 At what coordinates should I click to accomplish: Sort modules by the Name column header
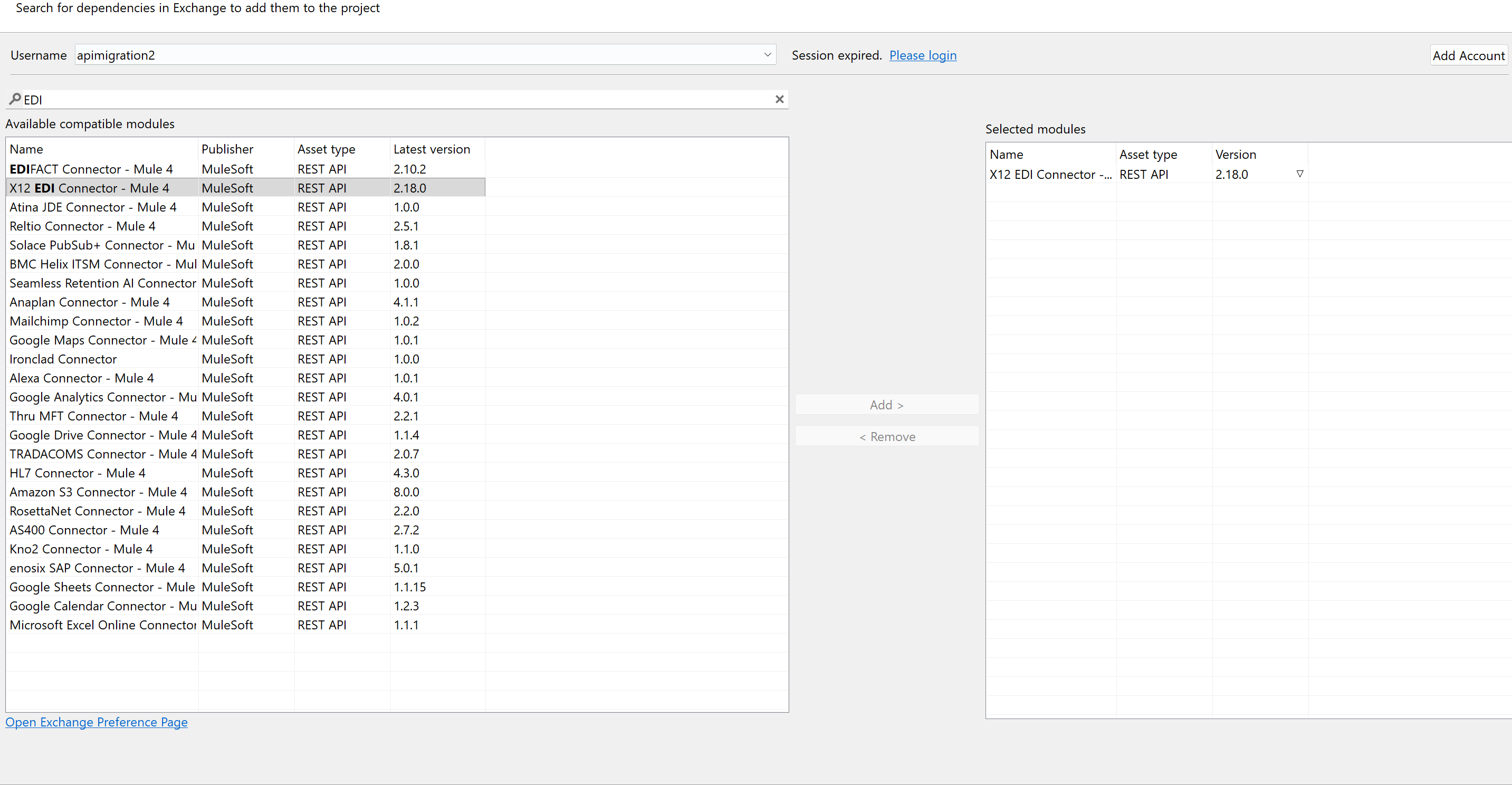pyautogui.click(x=26, y=149)
